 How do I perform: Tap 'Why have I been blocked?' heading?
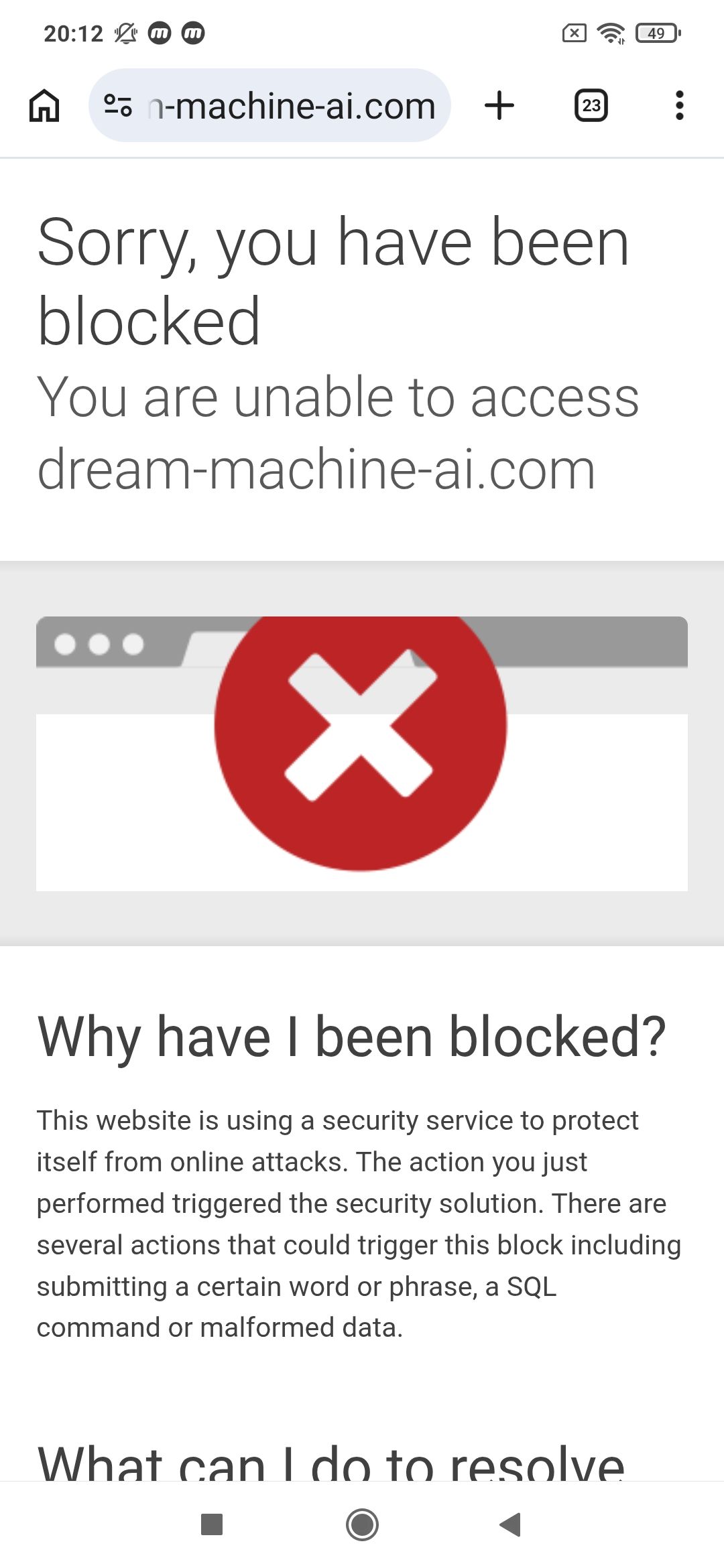pyautogui.click(x=352, y=1037)
